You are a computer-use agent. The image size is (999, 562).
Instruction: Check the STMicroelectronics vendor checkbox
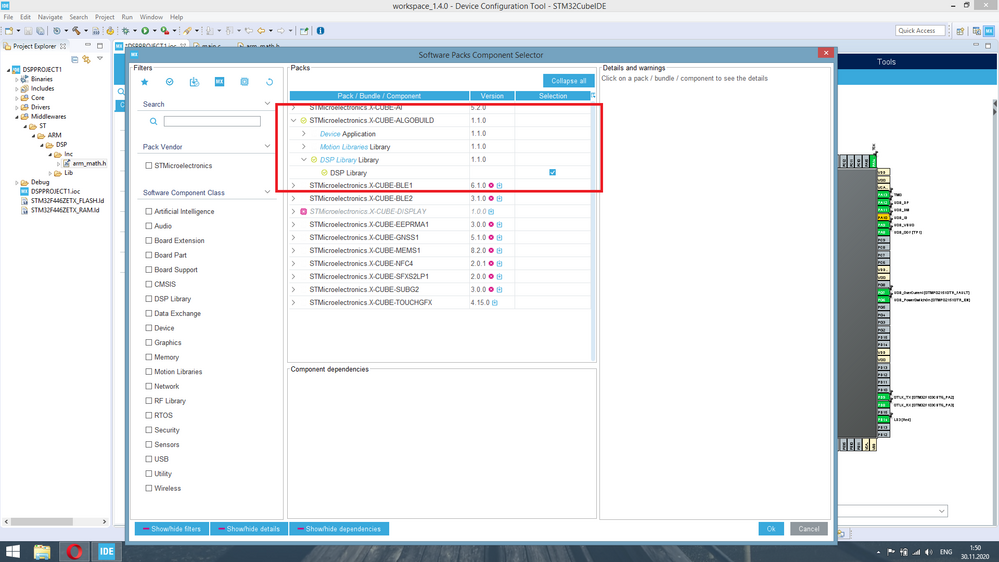[x=148, y=166]
